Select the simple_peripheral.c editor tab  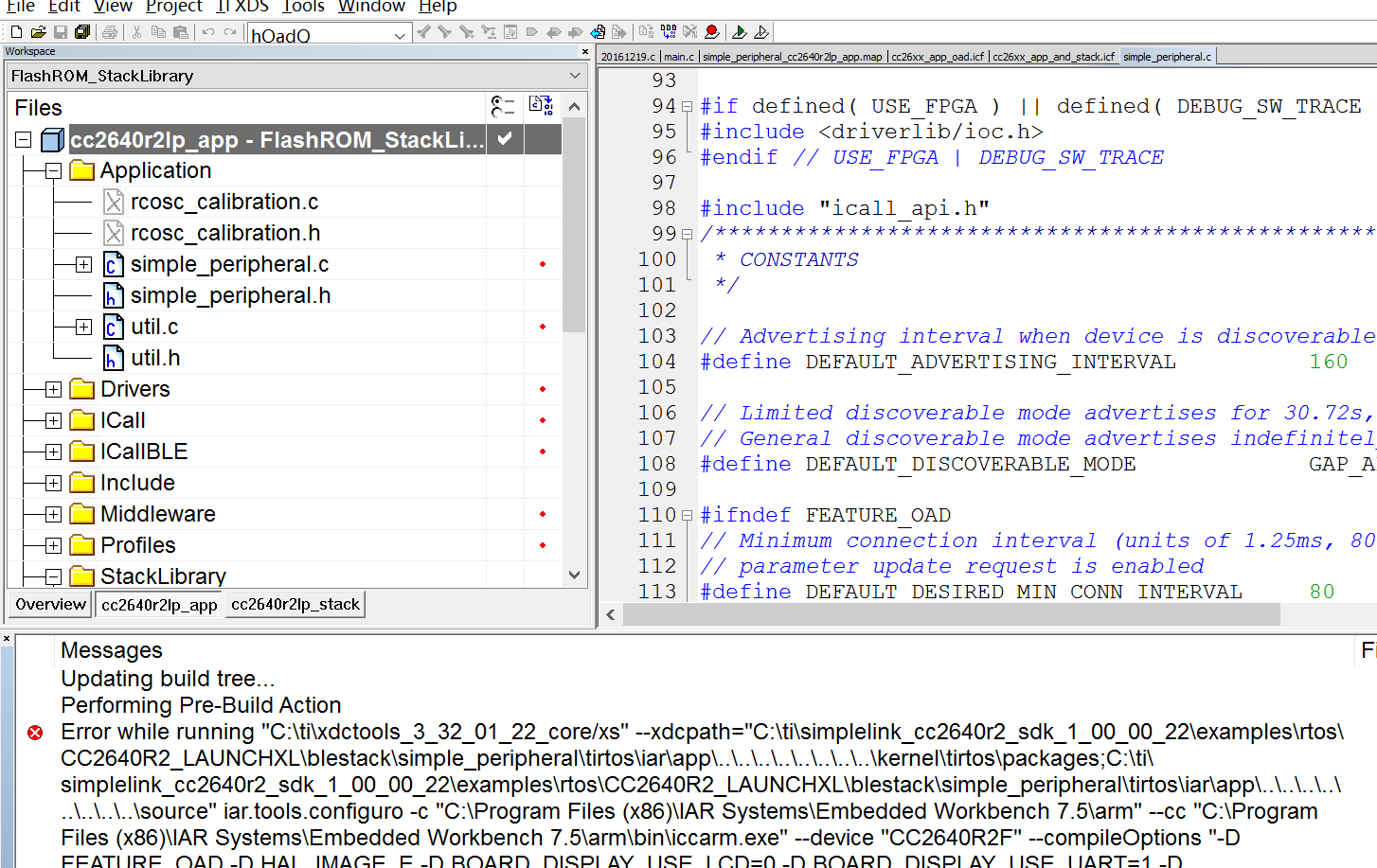[1167, 57]
